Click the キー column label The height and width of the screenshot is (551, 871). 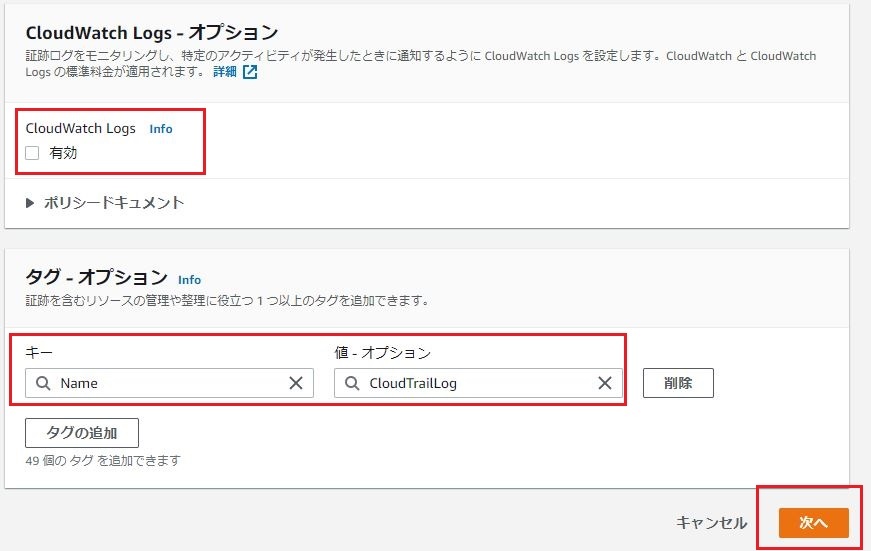[39, 353]
